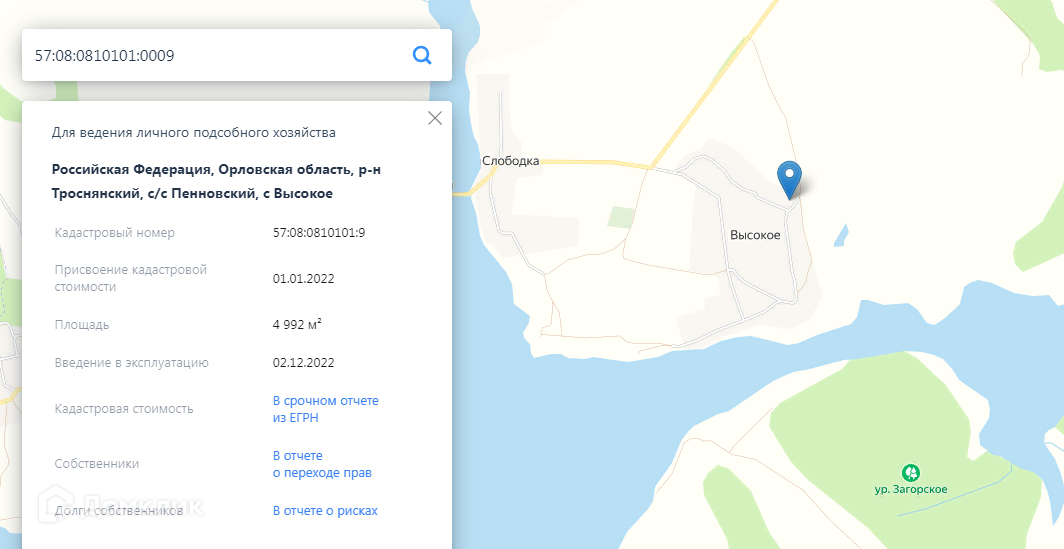Image resolution: width=1064 pixels, height=549 pixels.
Task: Click the blue map pin marker
Action: 790,178
